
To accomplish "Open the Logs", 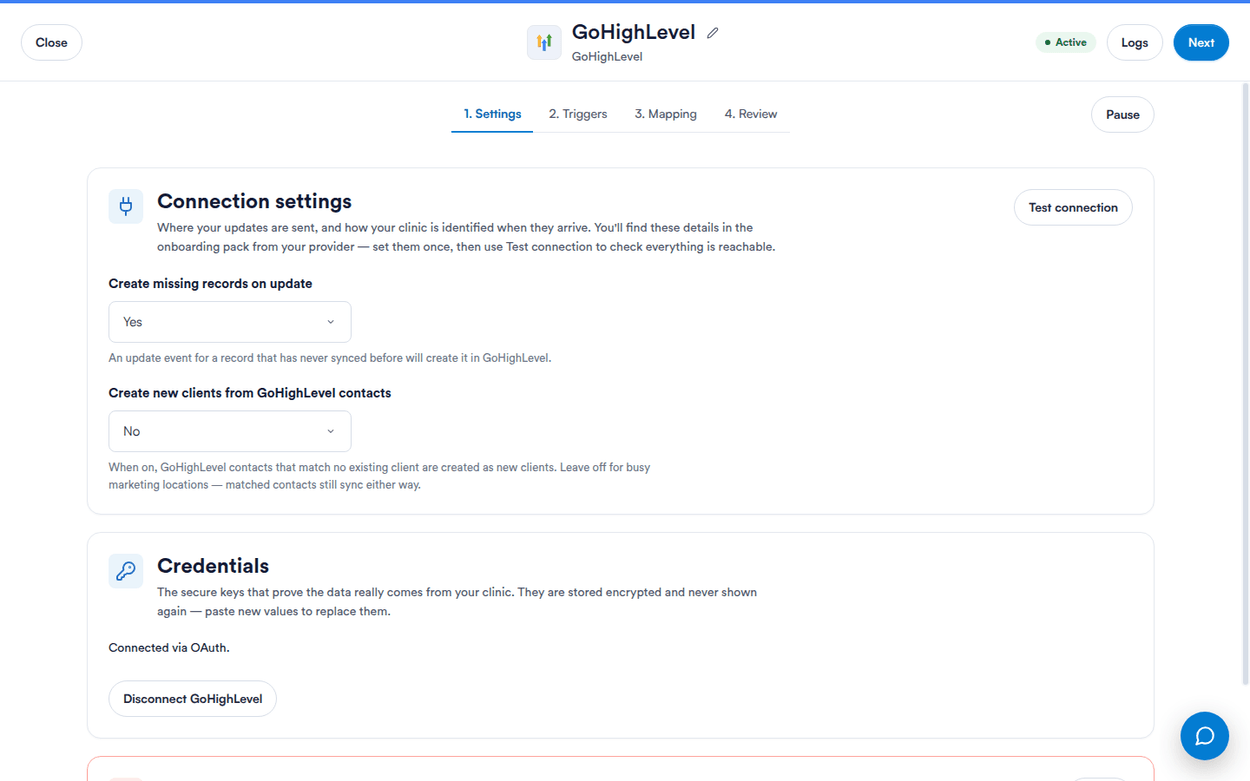I will coord(1134,42).
